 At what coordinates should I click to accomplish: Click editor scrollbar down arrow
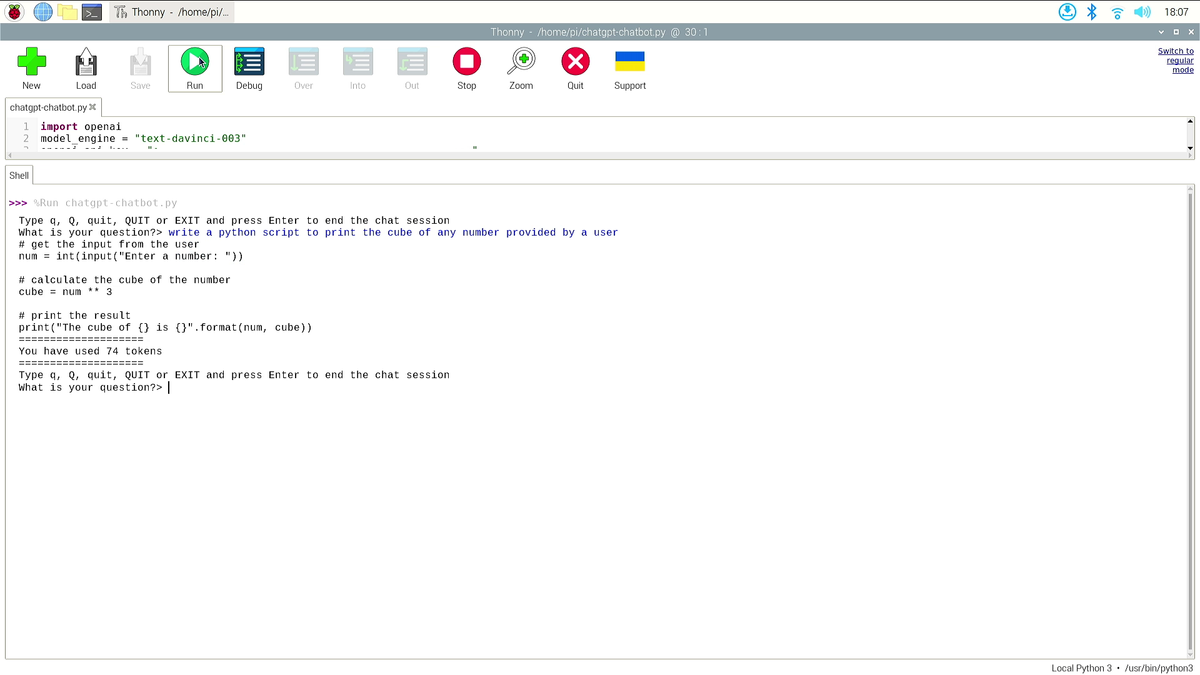click(x=1190, y=148)
